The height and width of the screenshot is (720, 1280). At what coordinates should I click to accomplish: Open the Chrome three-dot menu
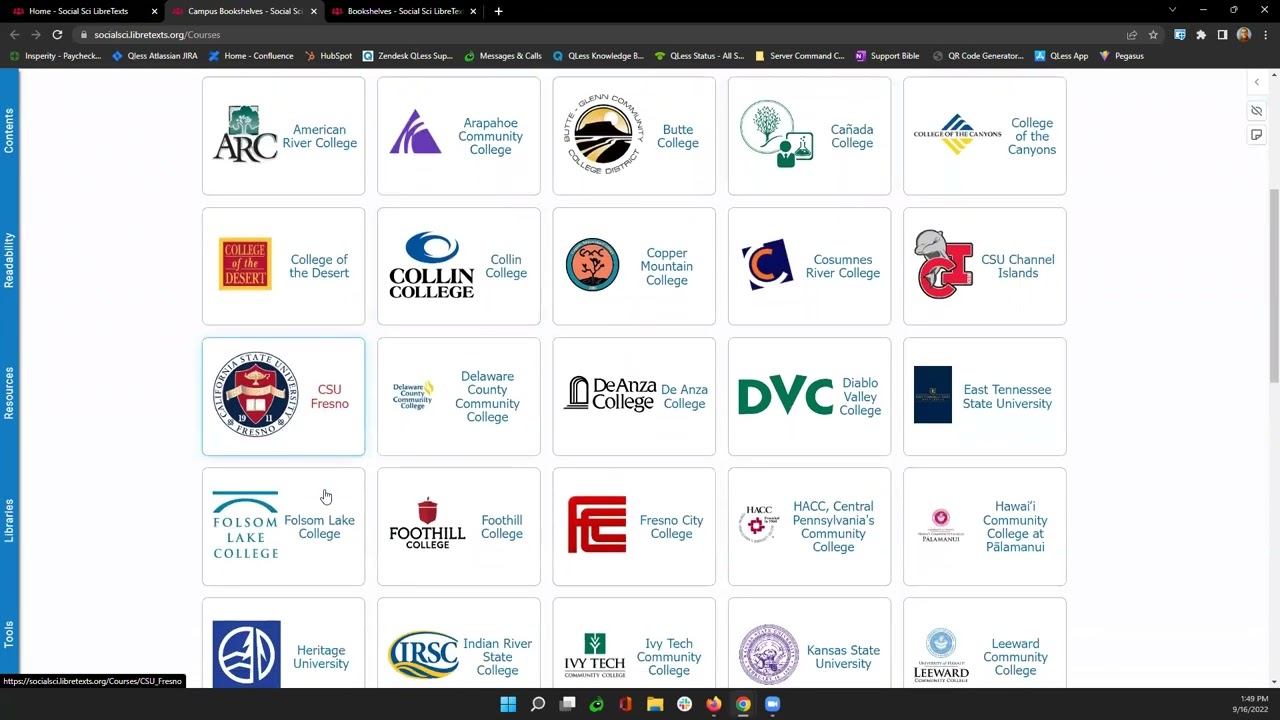(x=1265, y=34)
